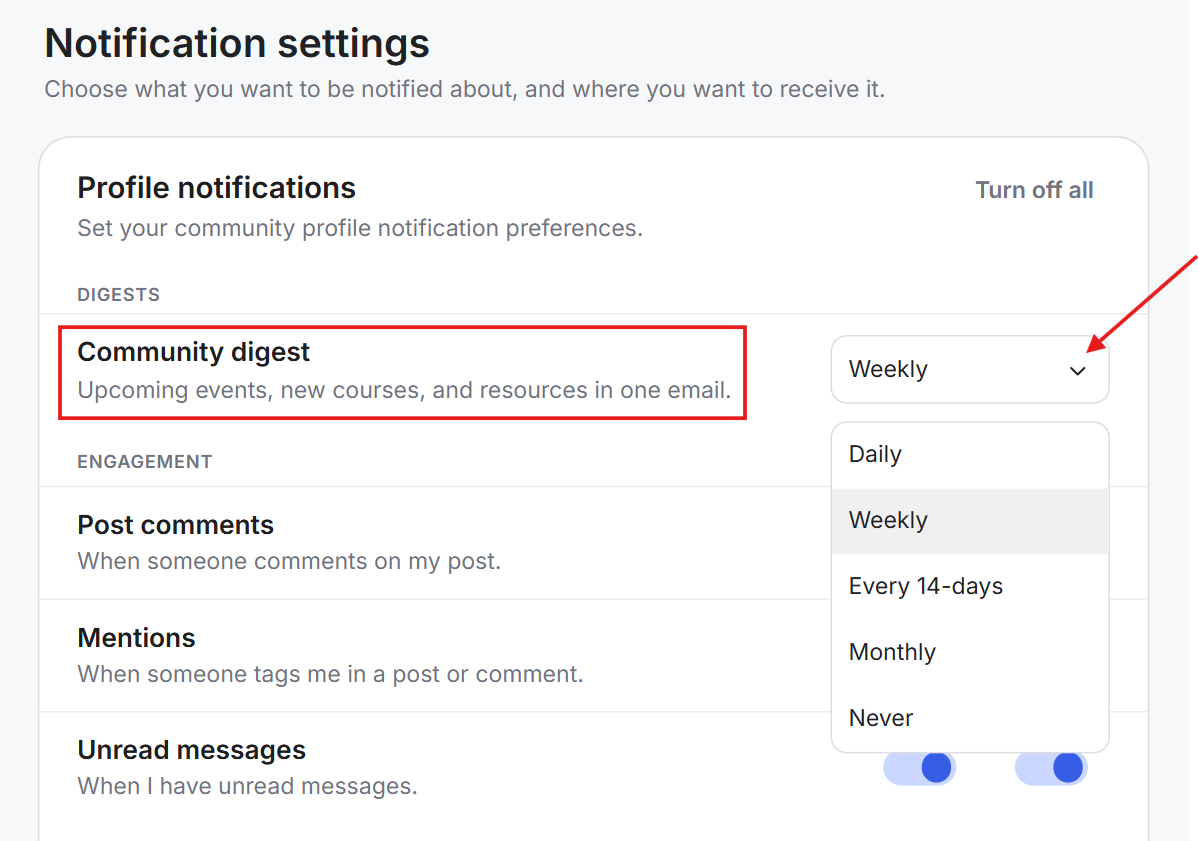Viewport: 1199px width, 841px height.
Task: Click the Profile notifications card heading
Action: click(x=216, y=188)
